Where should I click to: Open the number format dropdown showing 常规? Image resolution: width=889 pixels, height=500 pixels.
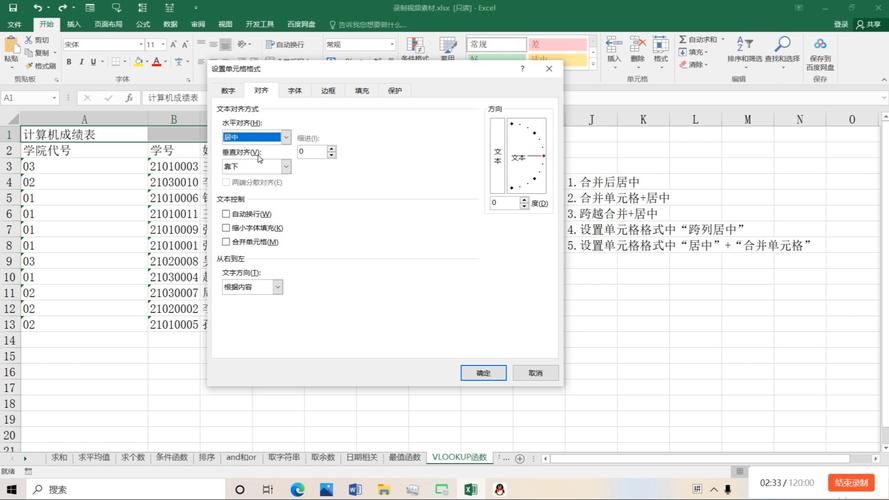(392, 44)
